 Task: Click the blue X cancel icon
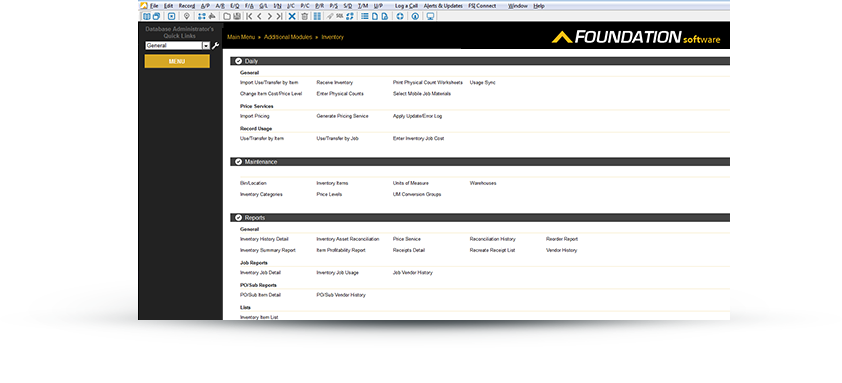[x=292, y=16]
